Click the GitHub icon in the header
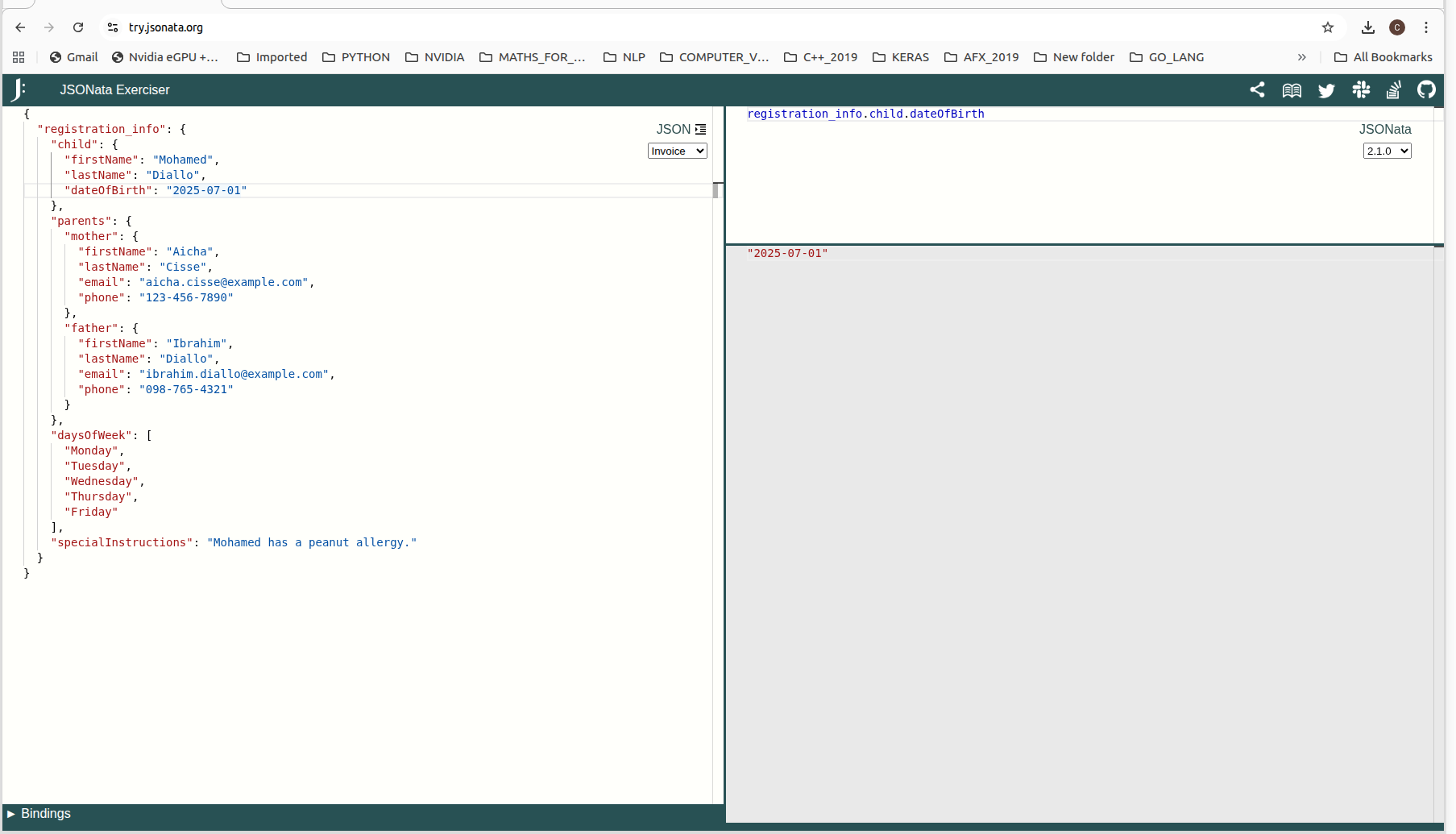The image size is (1456, 834). pos(1426,89)
